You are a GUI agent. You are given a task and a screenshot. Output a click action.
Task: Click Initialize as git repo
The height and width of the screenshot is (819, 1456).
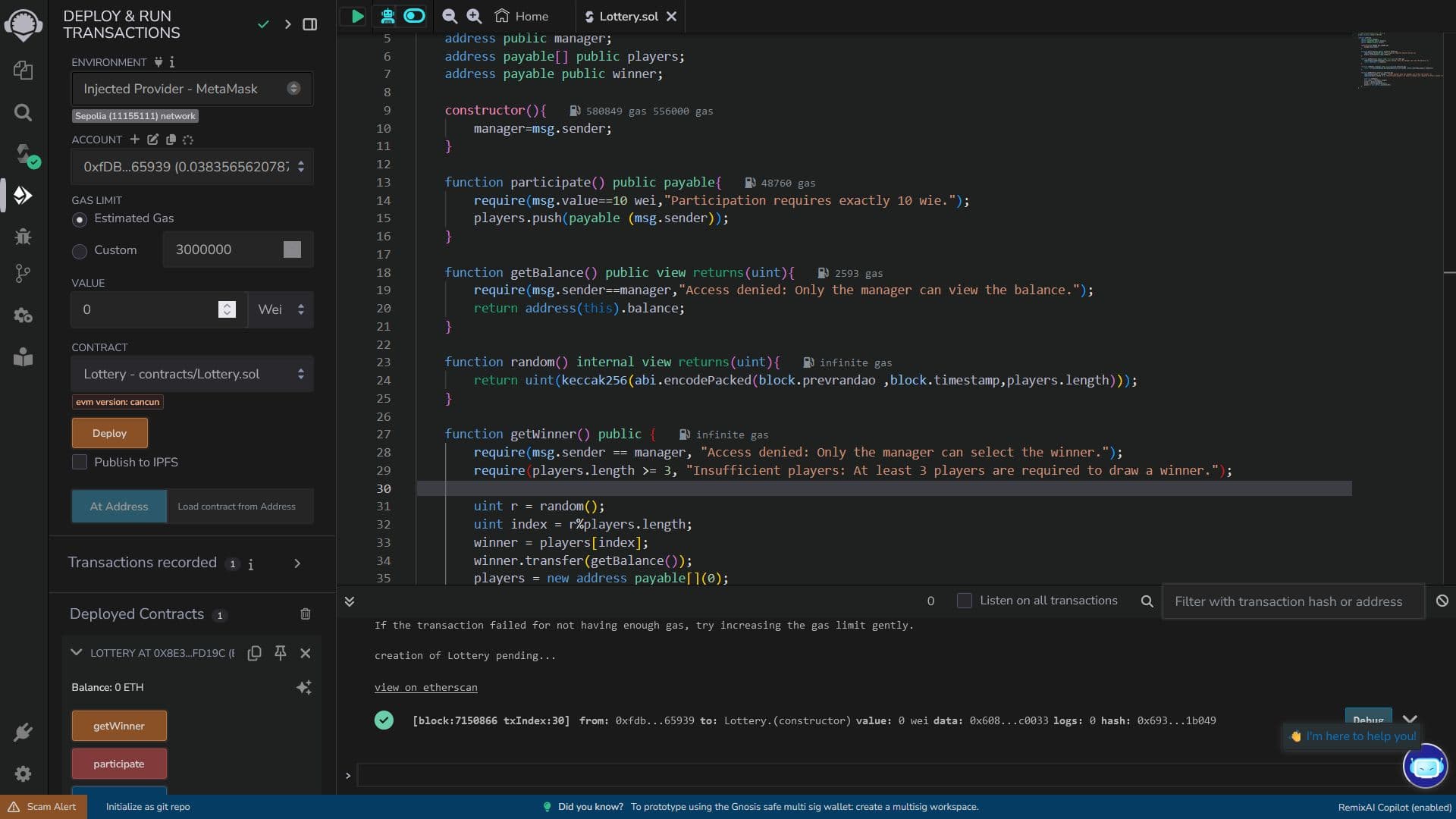tap(148, 807)
